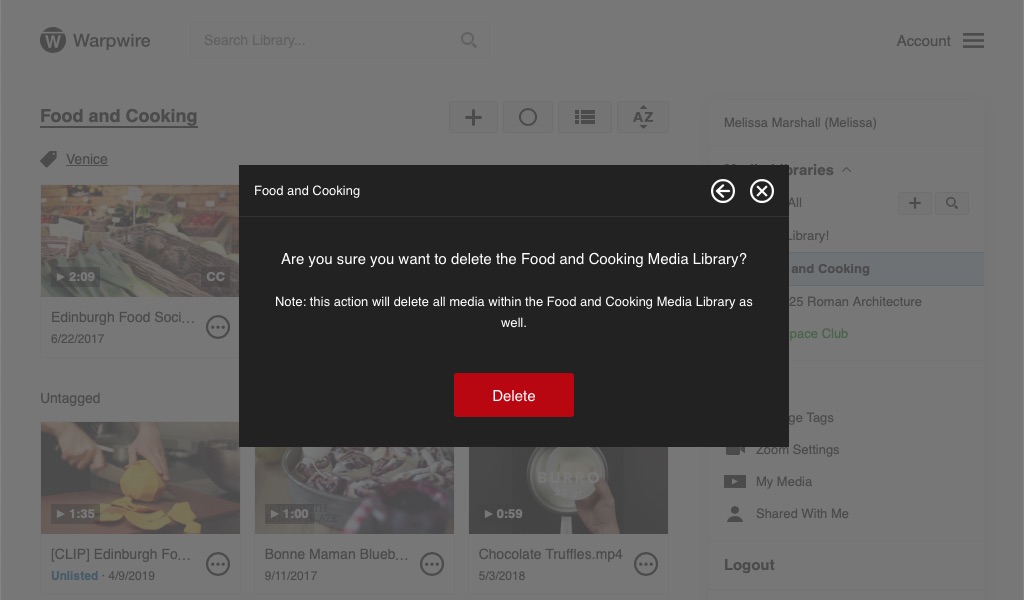This screenshot has width=1024, height=600.
Task: Click search icon in Media Libraries sidebar
Action: [952, 203]
